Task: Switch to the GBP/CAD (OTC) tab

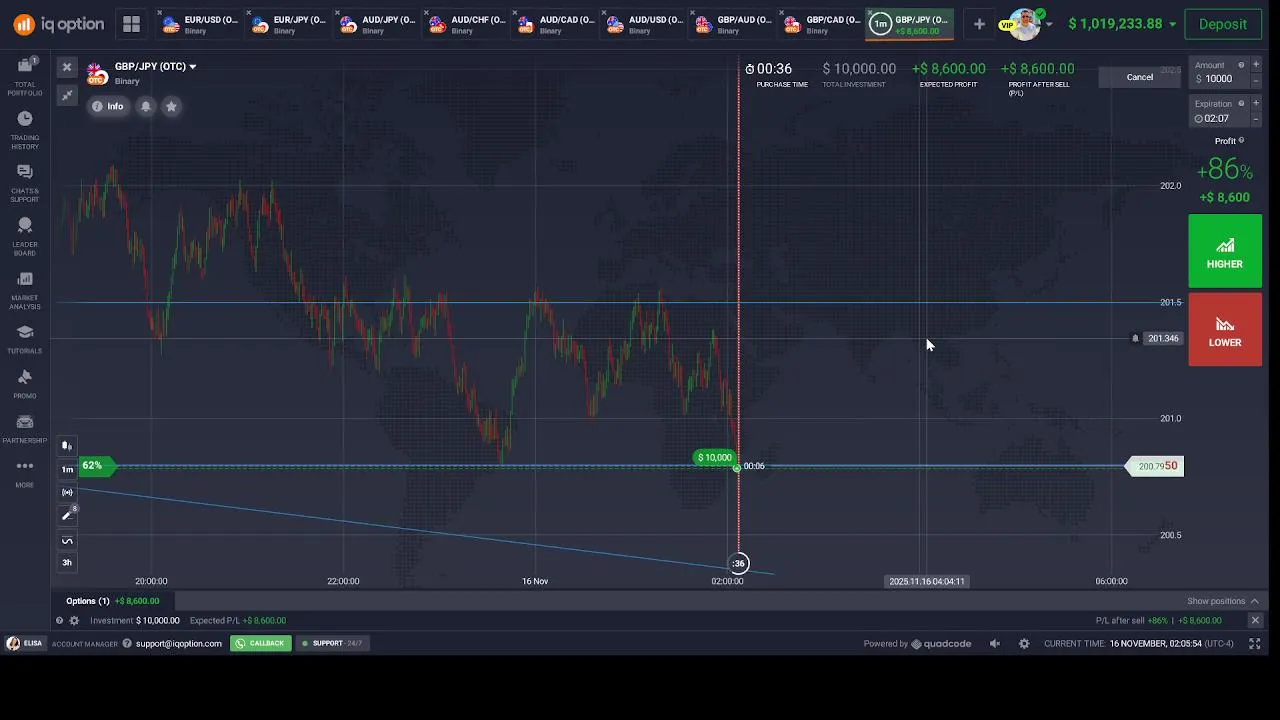Action: click(x=822, y=24)
